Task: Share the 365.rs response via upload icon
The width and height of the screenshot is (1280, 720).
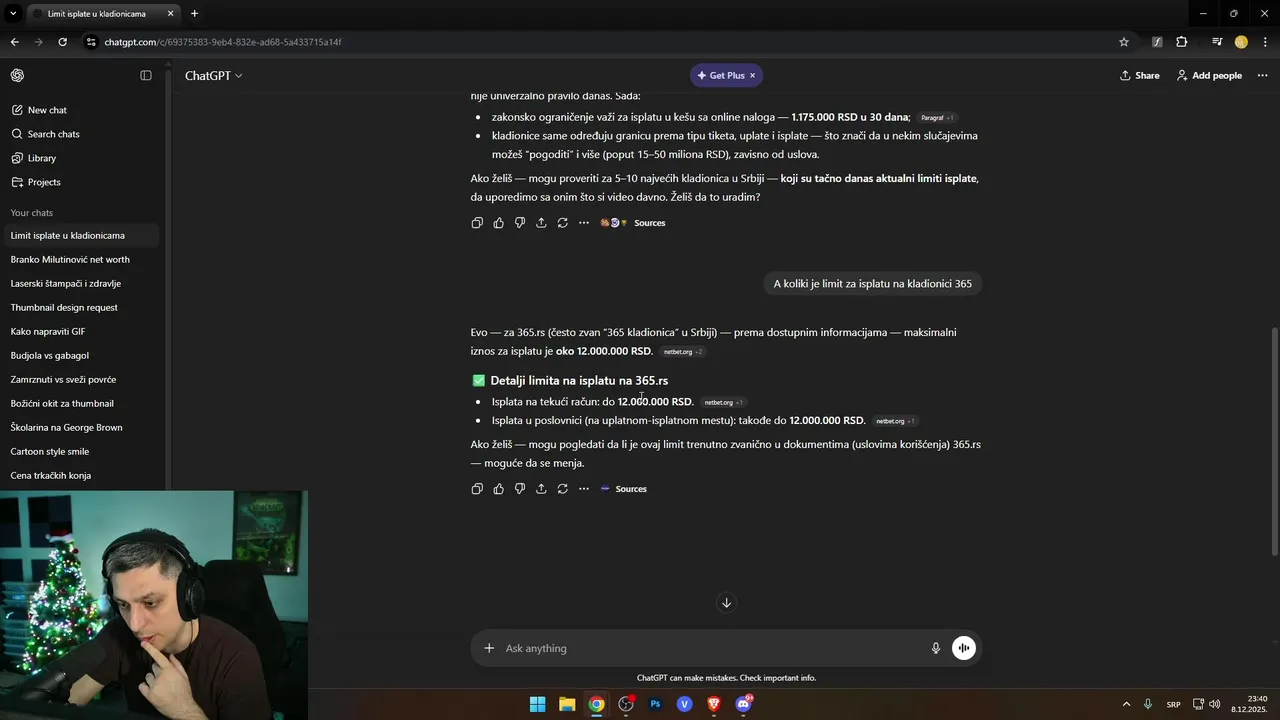Action: (541, 489)
